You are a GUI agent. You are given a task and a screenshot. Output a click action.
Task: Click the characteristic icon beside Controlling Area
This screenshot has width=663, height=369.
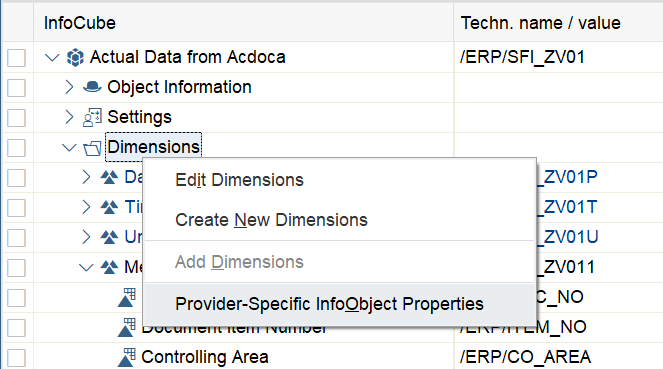tap(126, 357)
